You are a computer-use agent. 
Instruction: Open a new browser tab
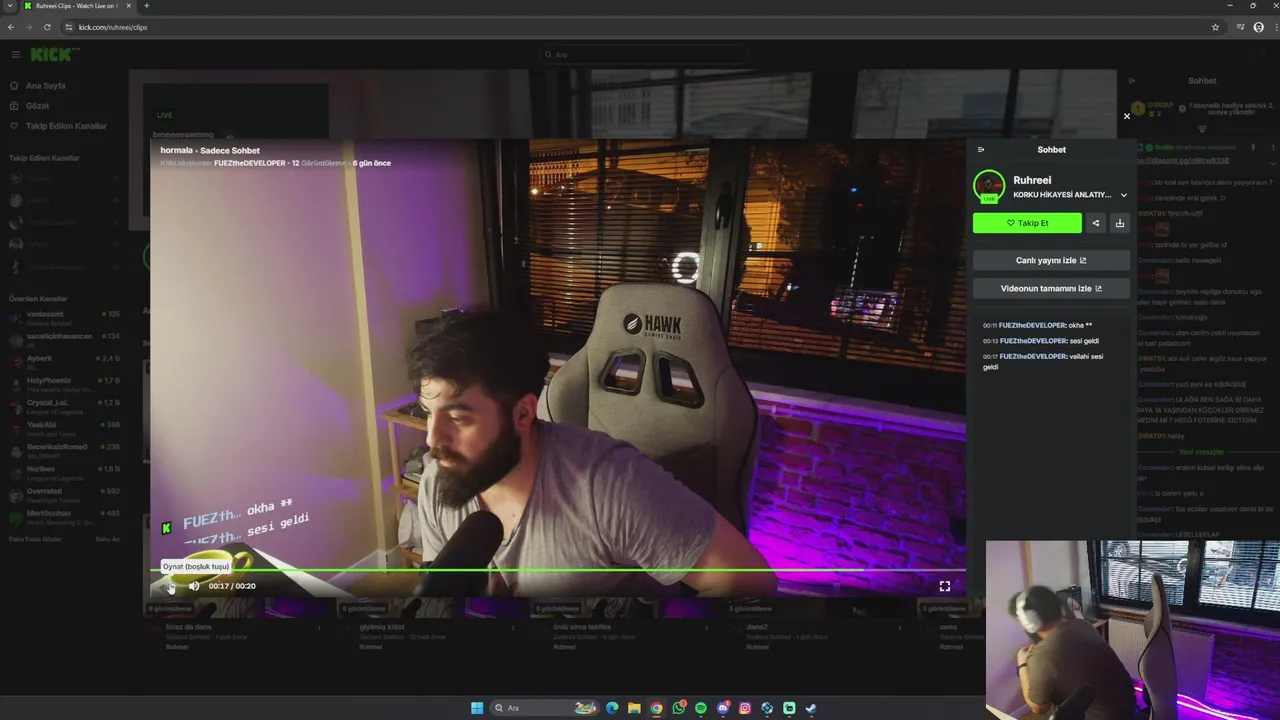tap(146, 6)
